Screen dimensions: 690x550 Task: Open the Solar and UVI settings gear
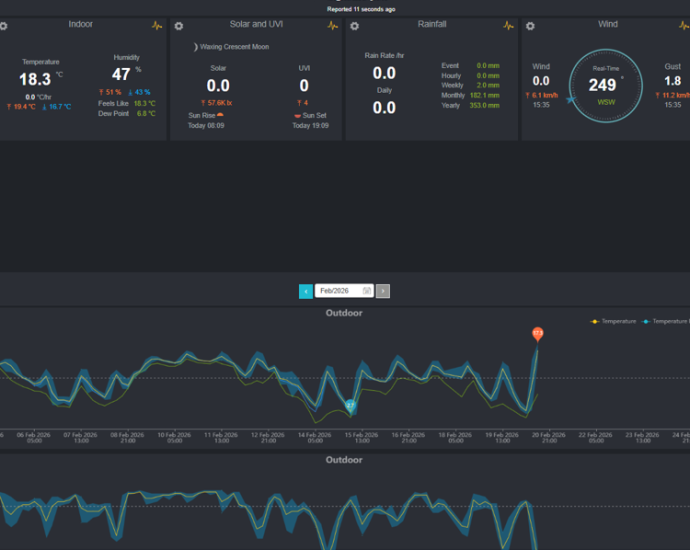coord(178,25)
